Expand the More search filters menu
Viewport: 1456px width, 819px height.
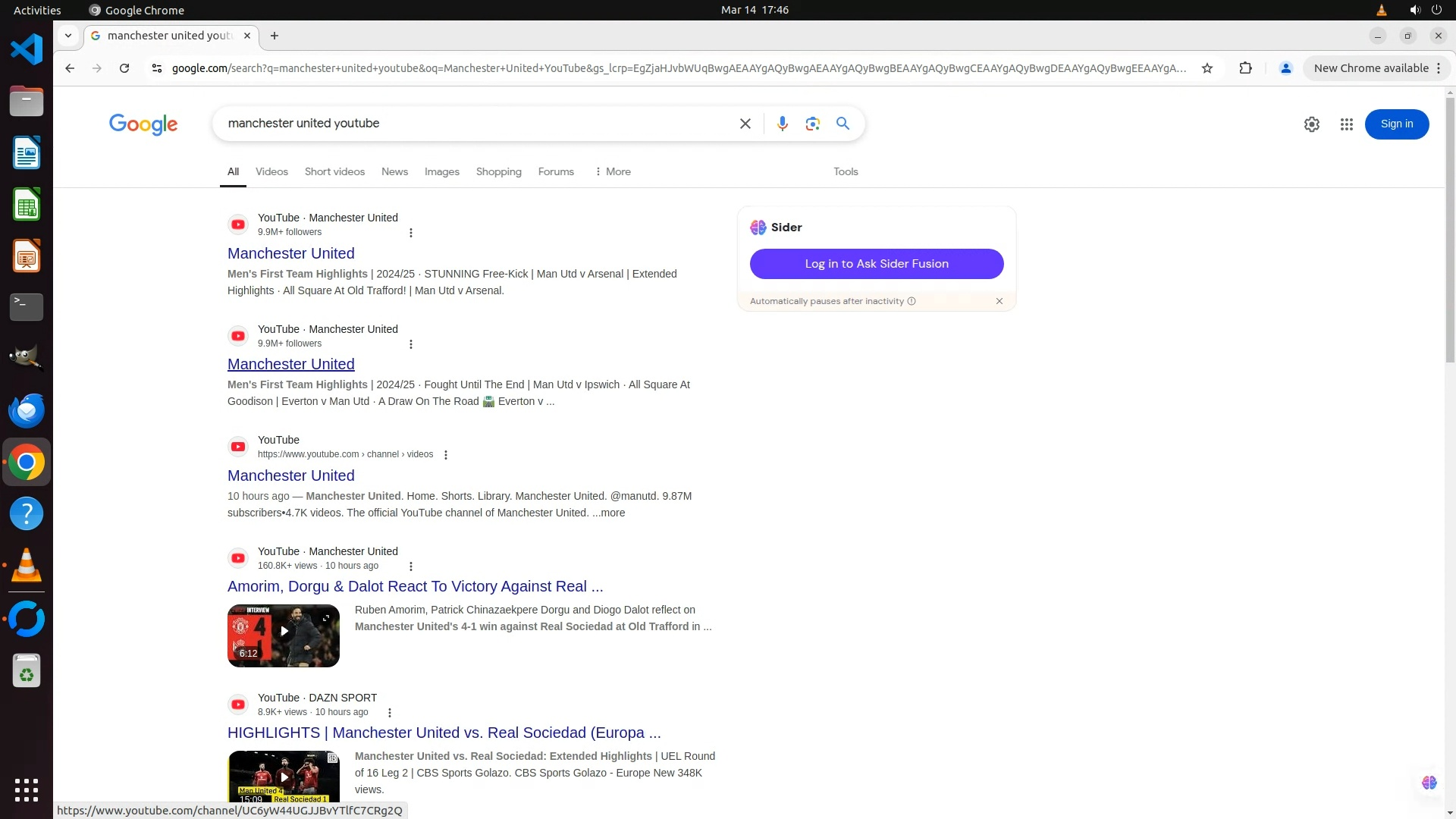point(613,172)
